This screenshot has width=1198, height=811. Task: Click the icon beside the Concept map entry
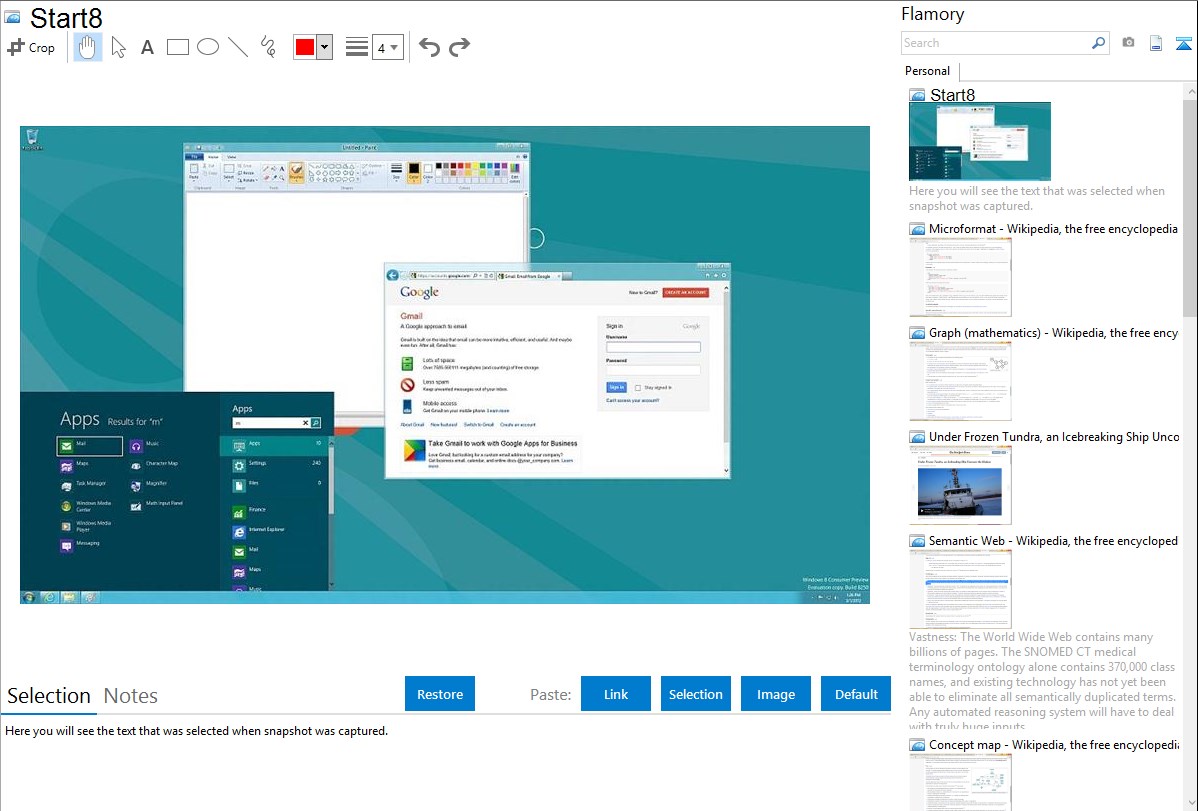click(917, 745)
